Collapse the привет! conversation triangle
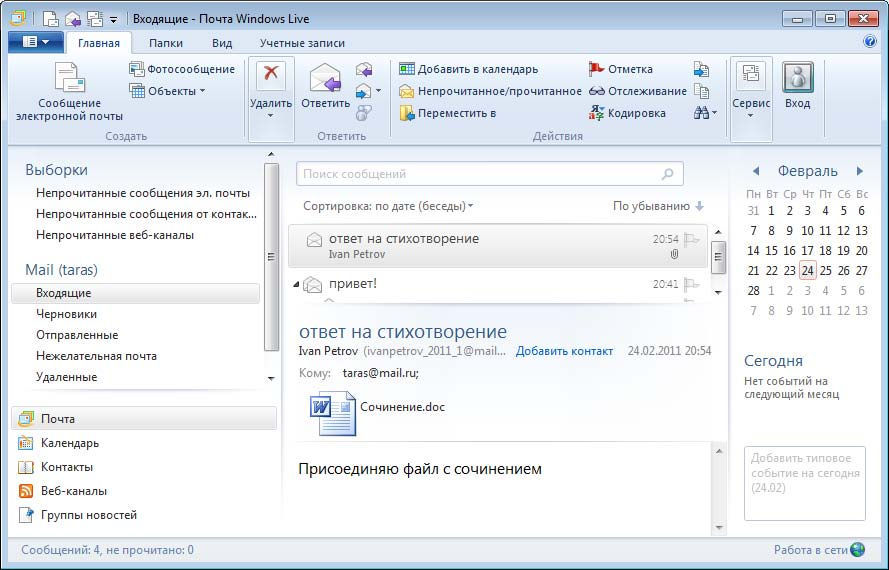 click(x=296, y=285)
